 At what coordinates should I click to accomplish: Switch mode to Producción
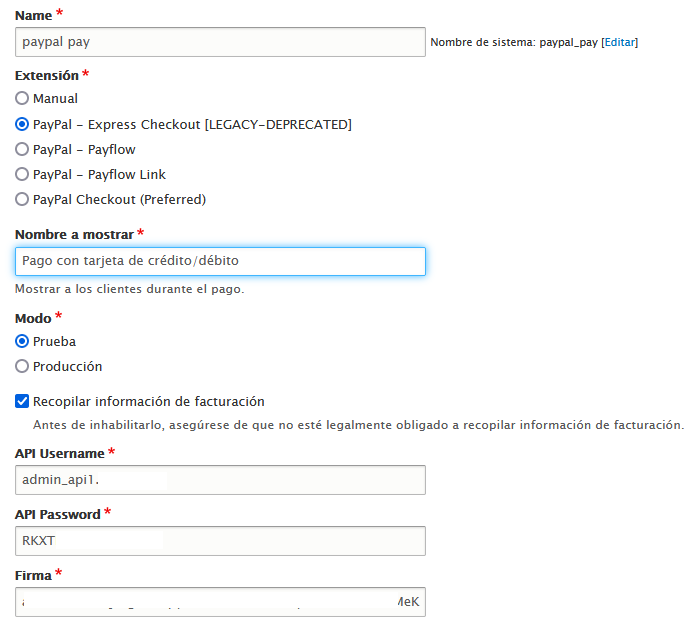pyautogui.click(x=22, y=367)
